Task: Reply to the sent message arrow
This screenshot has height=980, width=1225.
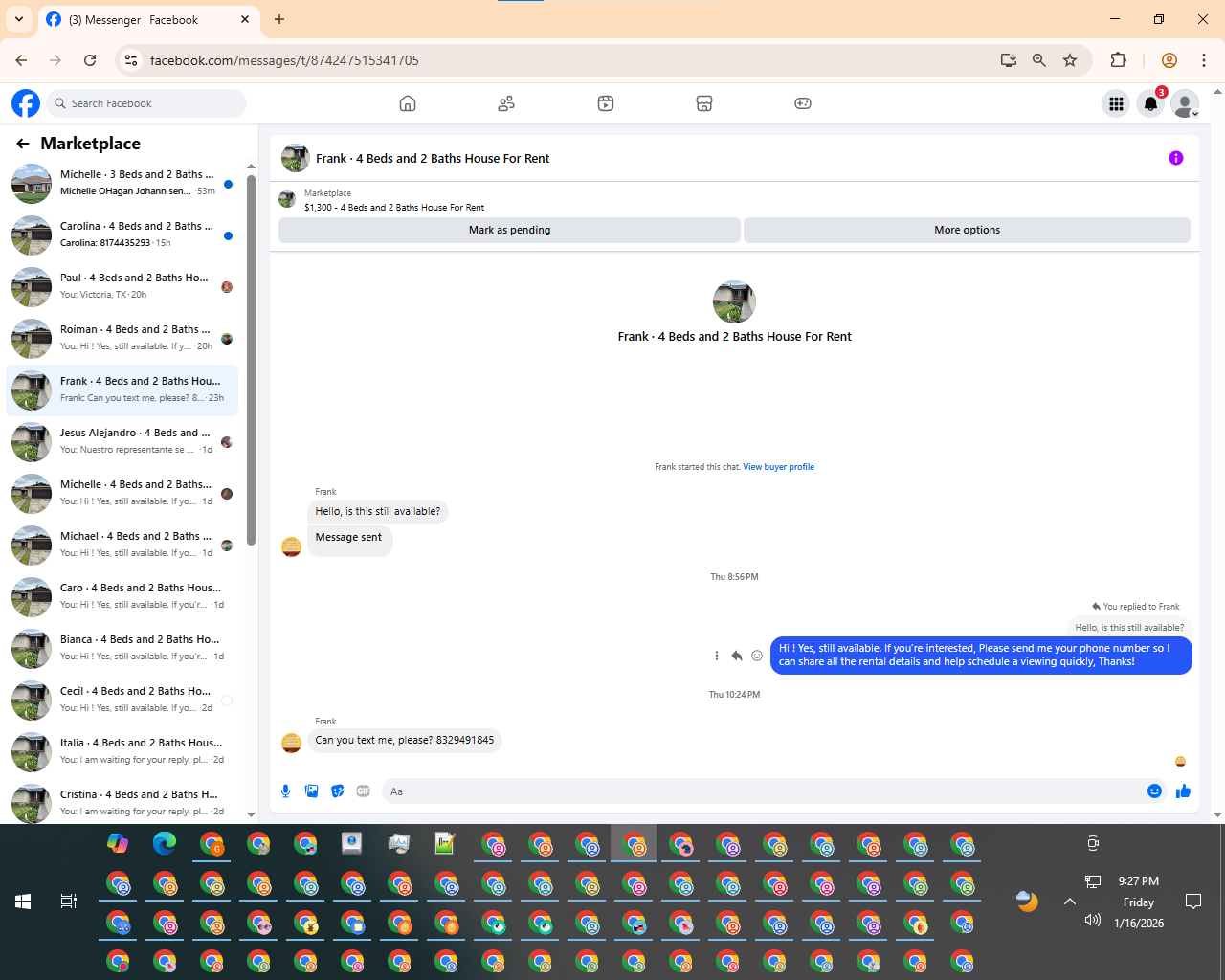Action: (x=736, y=656)
